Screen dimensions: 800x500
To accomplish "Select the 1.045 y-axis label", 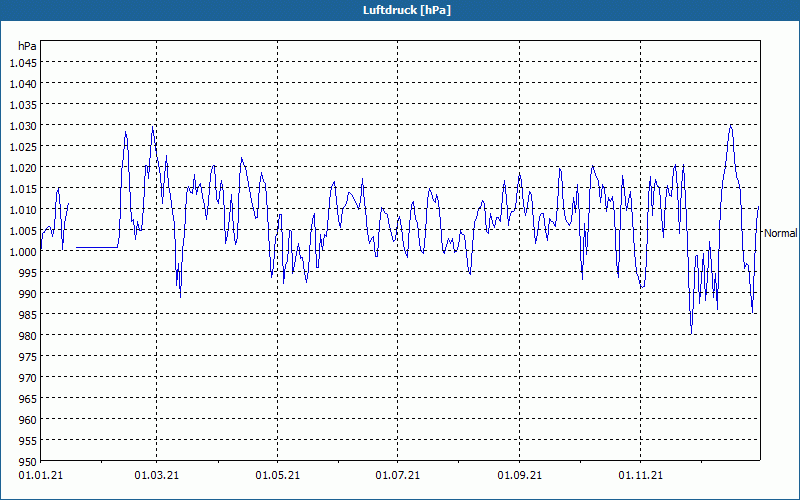I will pos(23,63).
